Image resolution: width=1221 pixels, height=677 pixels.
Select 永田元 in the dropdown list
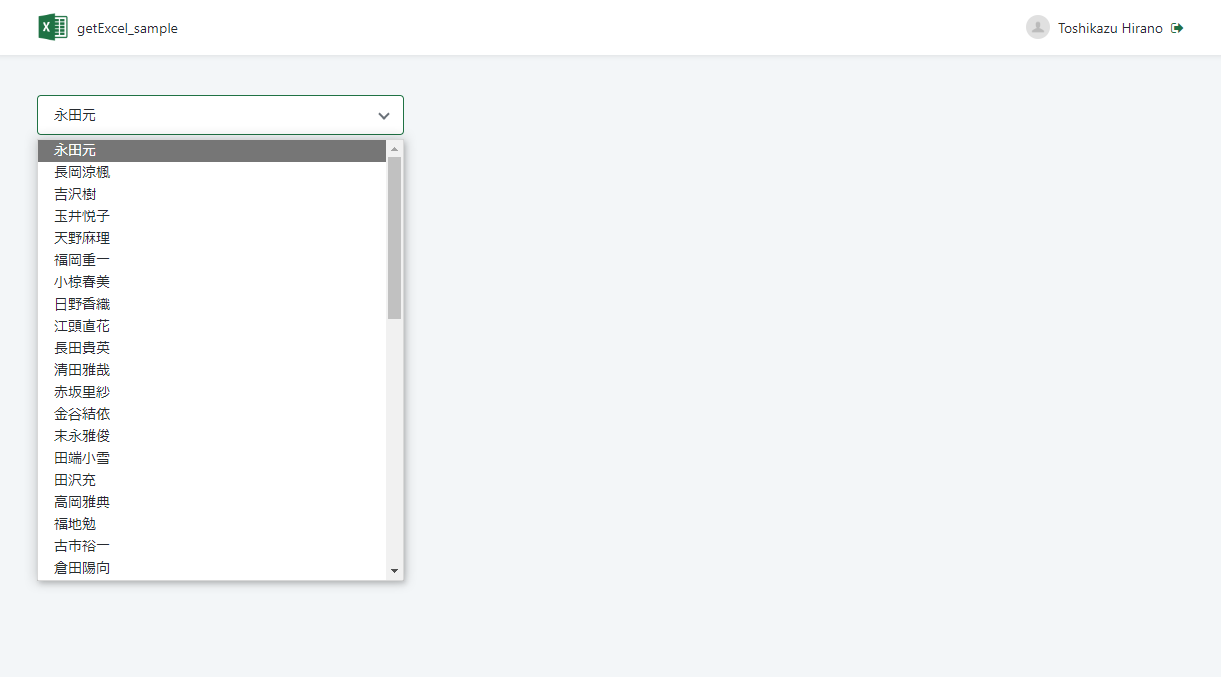[212, 150]
